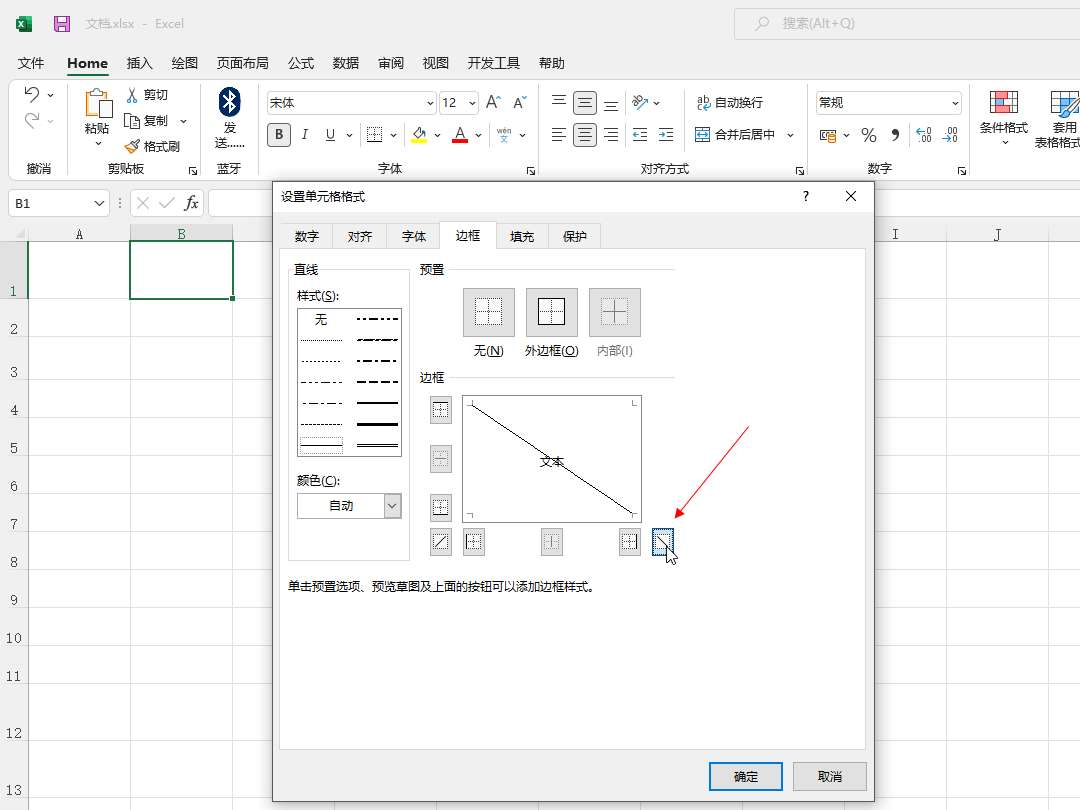Switch to the Fill (填充) dialog tab

point(521,236)
